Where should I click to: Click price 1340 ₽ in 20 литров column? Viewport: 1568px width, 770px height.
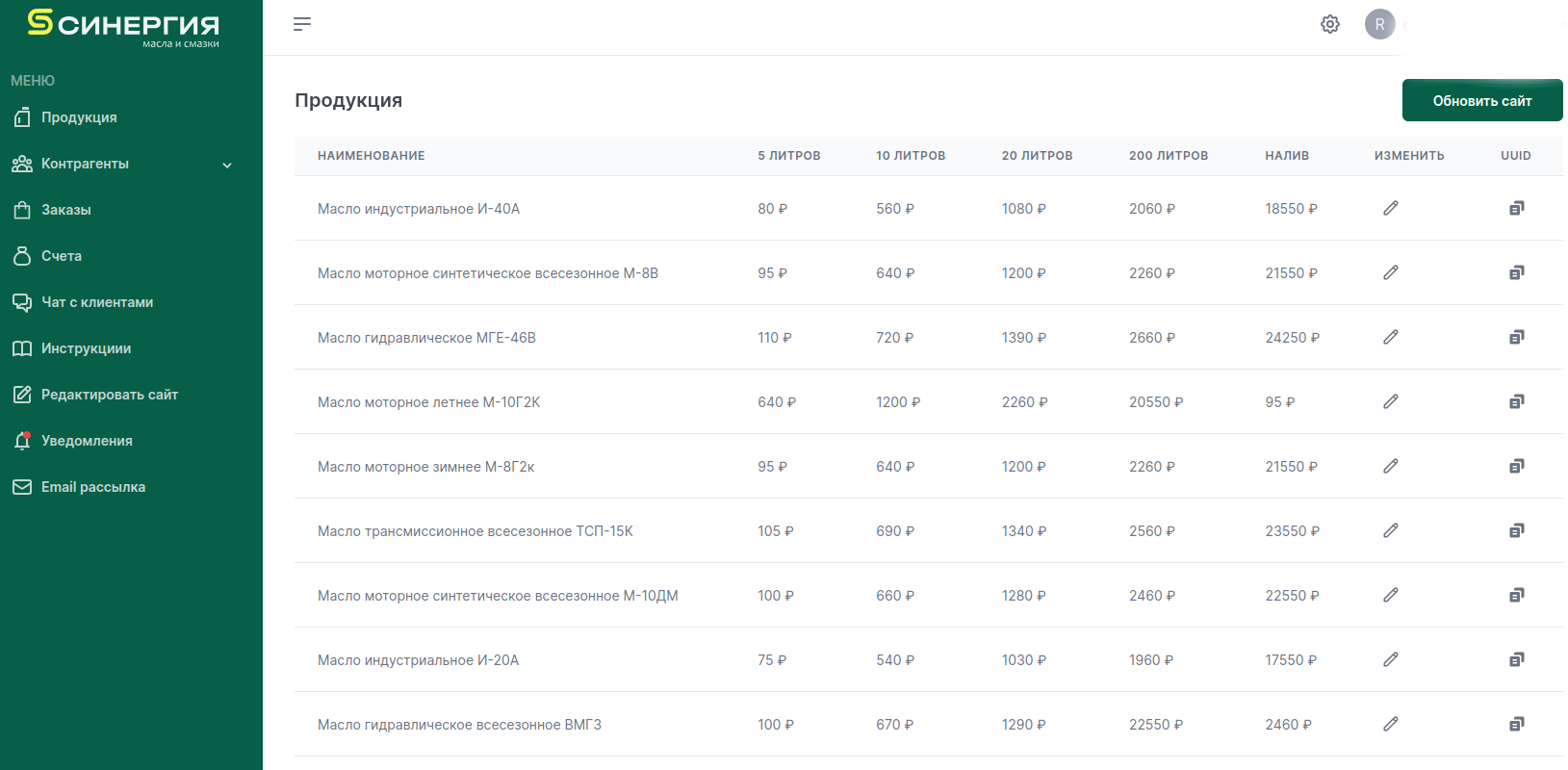coord(1023,531)
